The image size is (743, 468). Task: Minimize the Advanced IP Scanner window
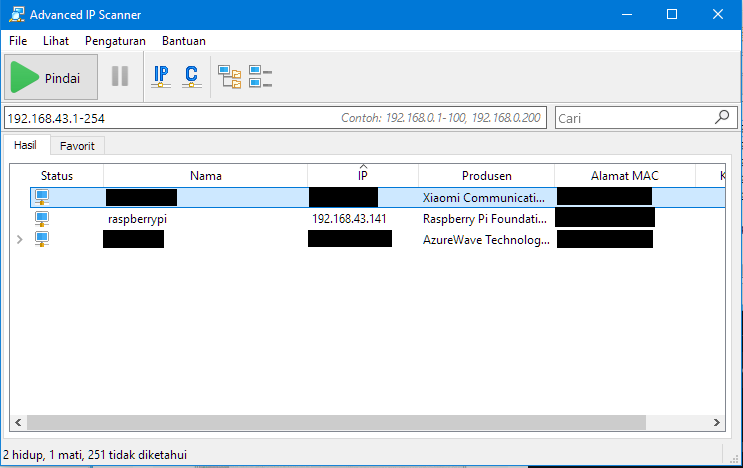coord(627,15)
